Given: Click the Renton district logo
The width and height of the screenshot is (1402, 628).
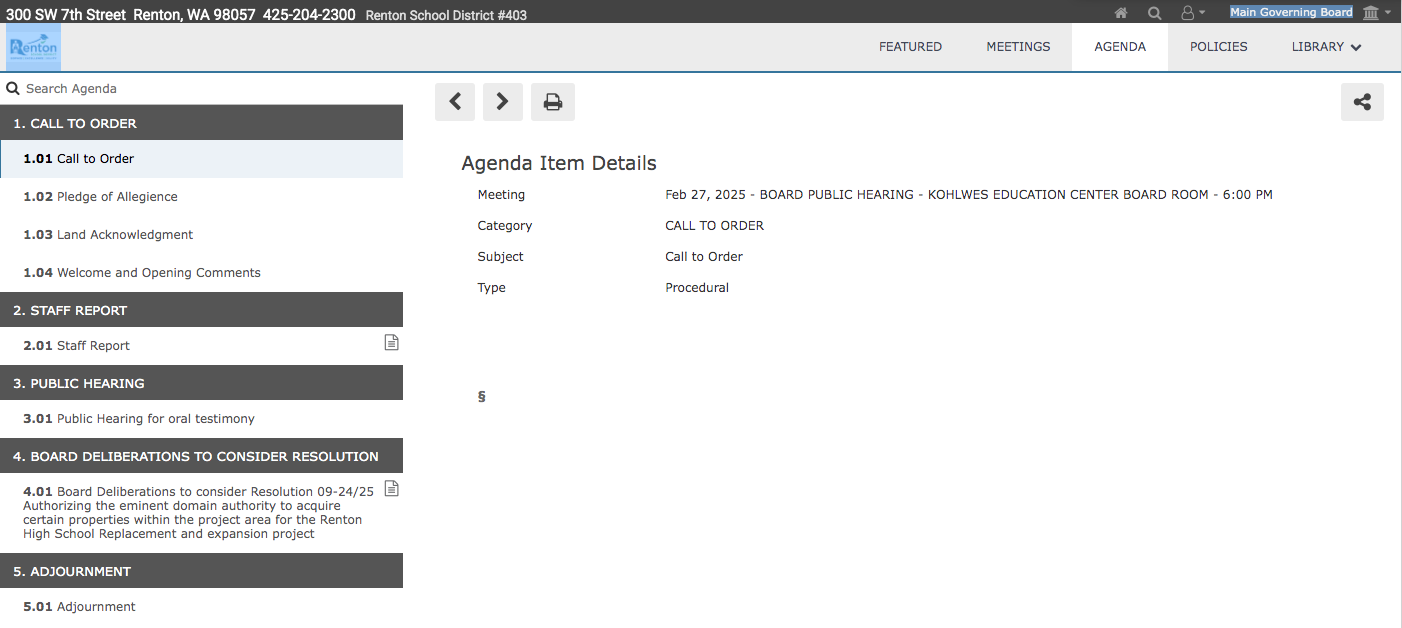Looking at the screenshot, I should [34, 48].
